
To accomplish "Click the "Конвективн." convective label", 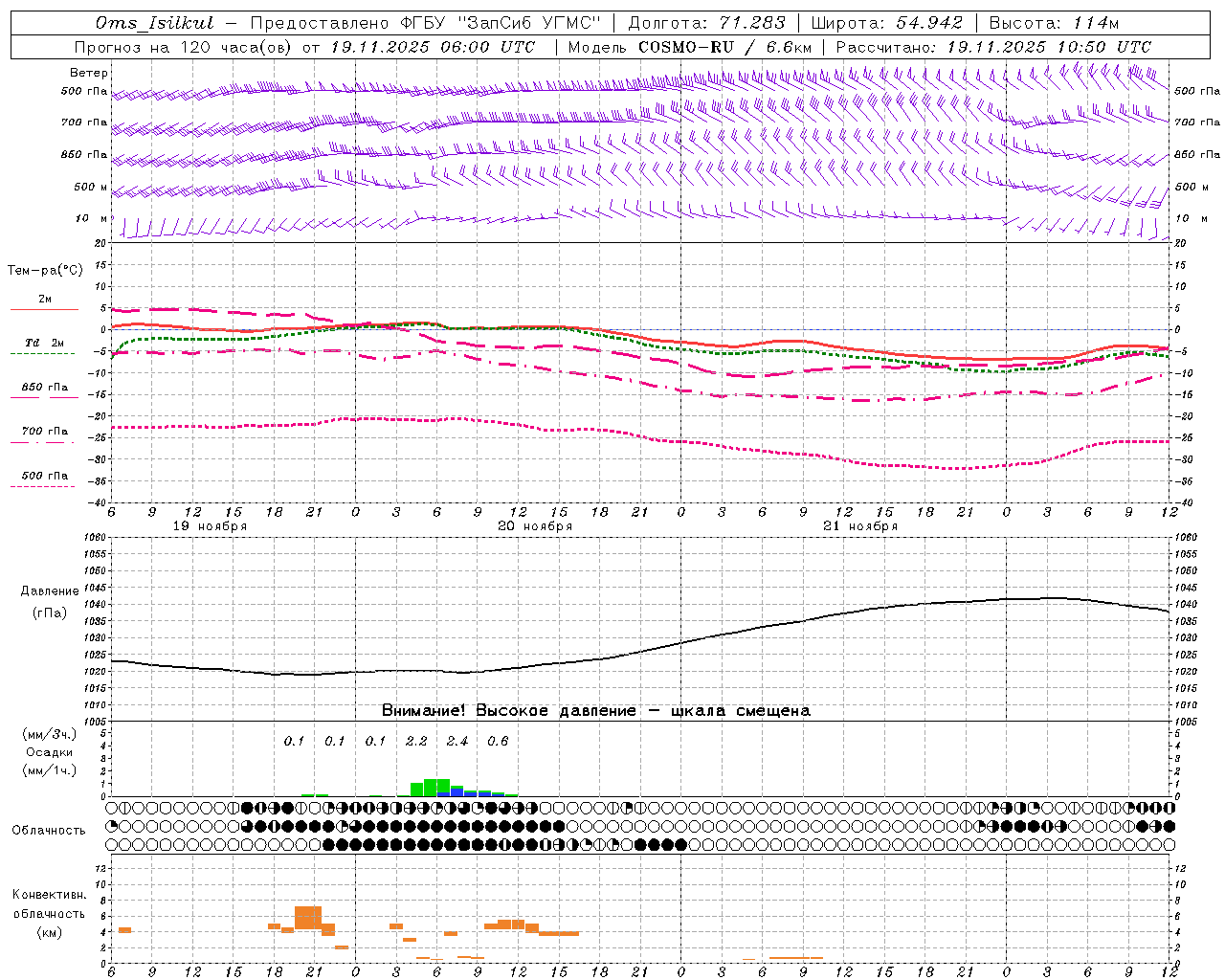I will point(49,895).
